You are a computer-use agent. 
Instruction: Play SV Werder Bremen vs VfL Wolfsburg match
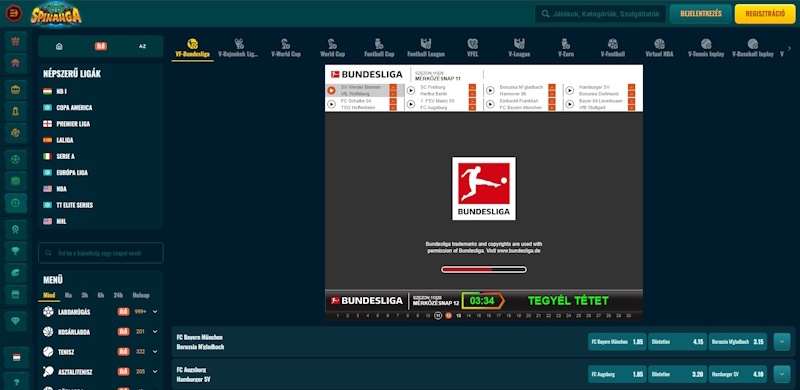pyautogui.click(x=331, y=90)
